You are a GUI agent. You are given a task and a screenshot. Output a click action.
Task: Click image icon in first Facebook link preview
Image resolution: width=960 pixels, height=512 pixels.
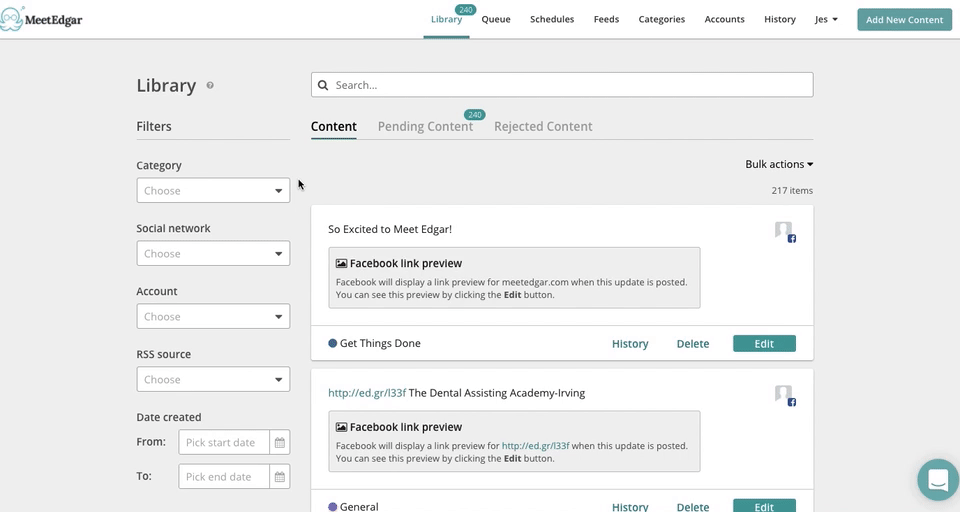click(341, 263)
